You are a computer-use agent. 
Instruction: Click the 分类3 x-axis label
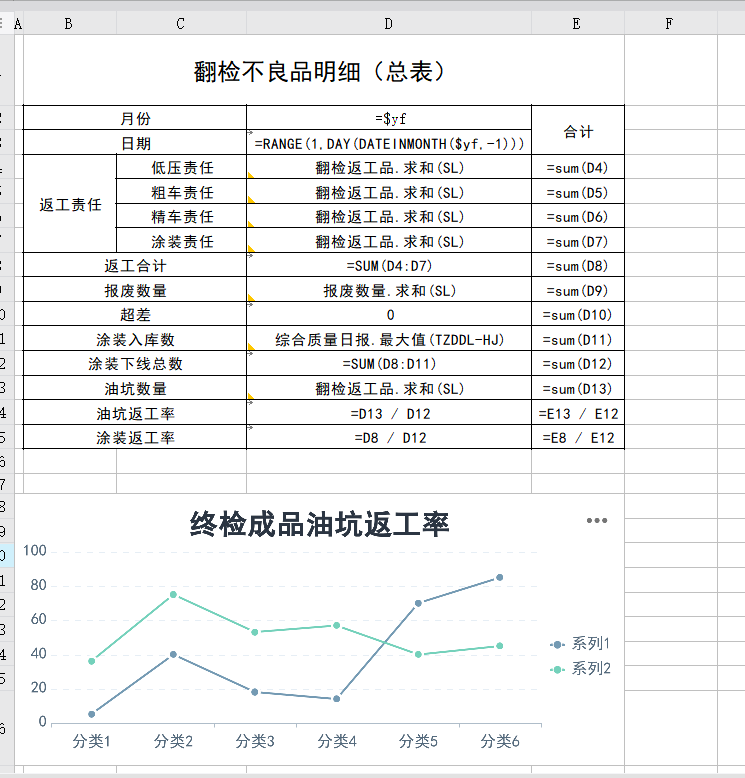click(255, 741)
